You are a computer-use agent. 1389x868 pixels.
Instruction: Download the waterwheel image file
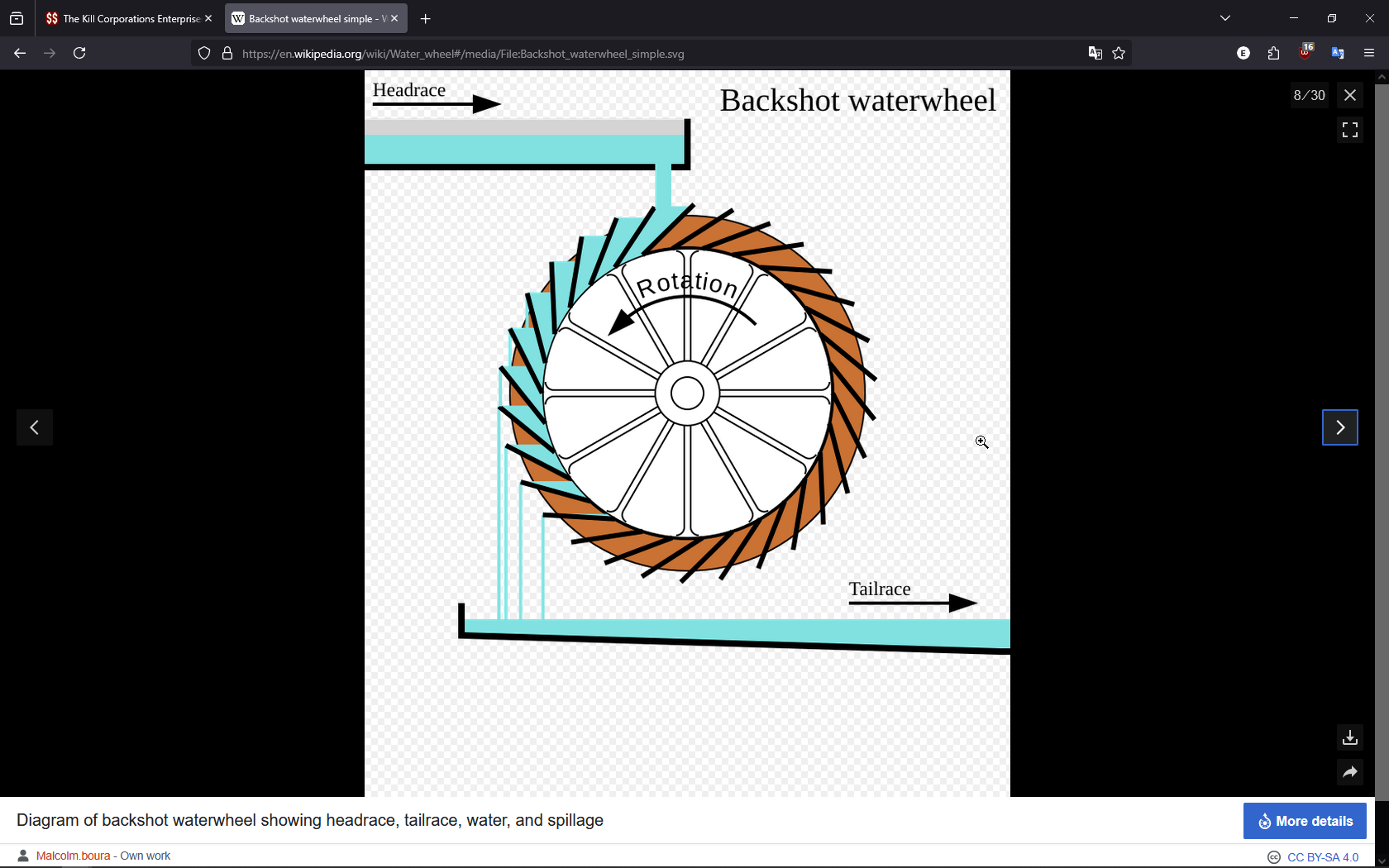pyautogui.click(x=1349, y=737)
